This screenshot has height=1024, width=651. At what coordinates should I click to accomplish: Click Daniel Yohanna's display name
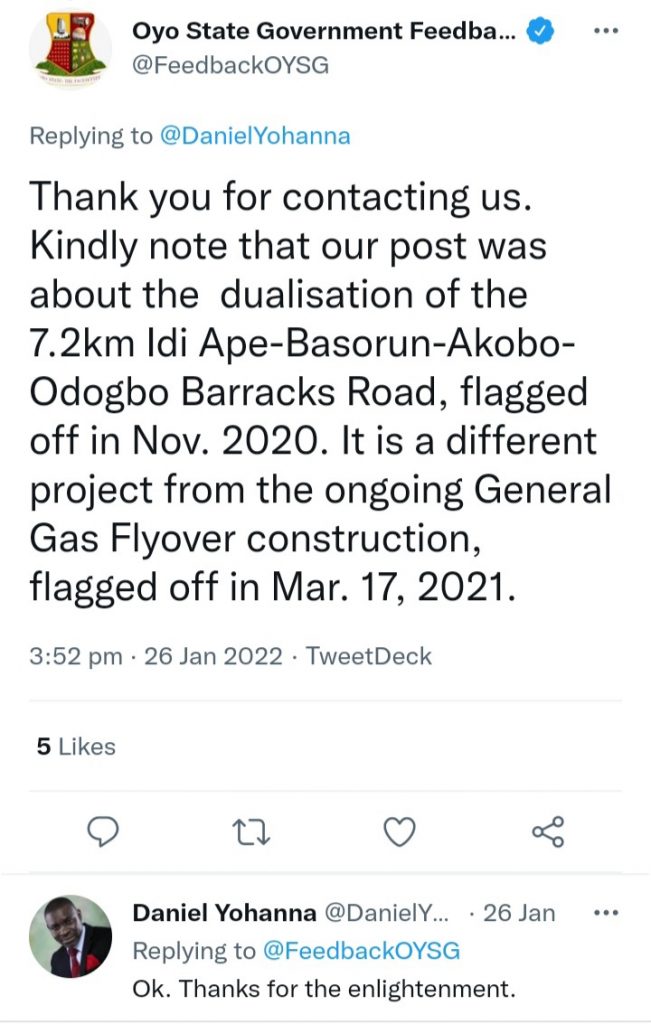(224, 913)
